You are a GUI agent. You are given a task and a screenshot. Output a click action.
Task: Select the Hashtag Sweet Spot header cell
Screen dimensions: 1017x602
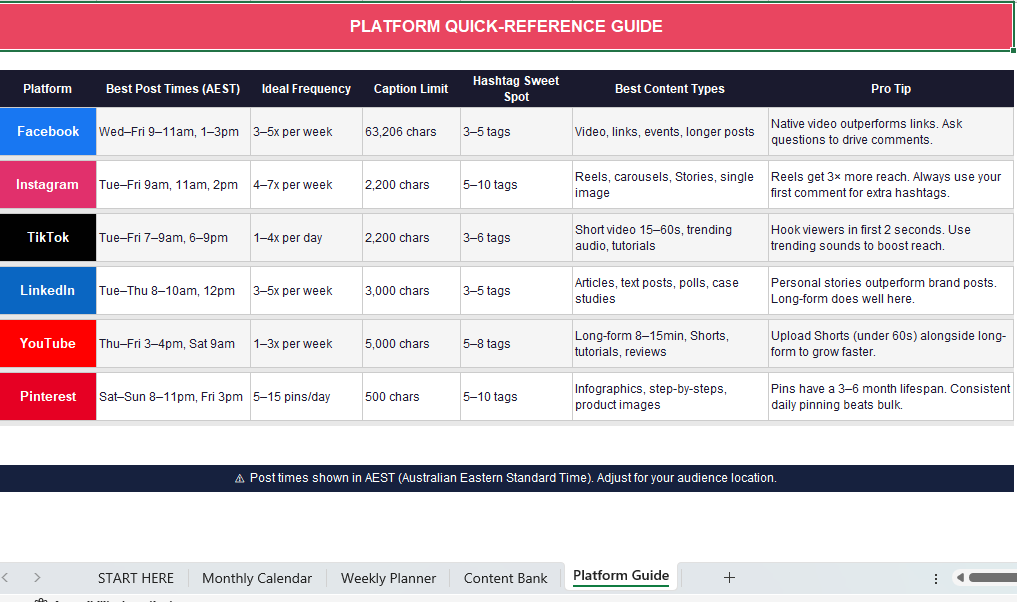(516, 89)
